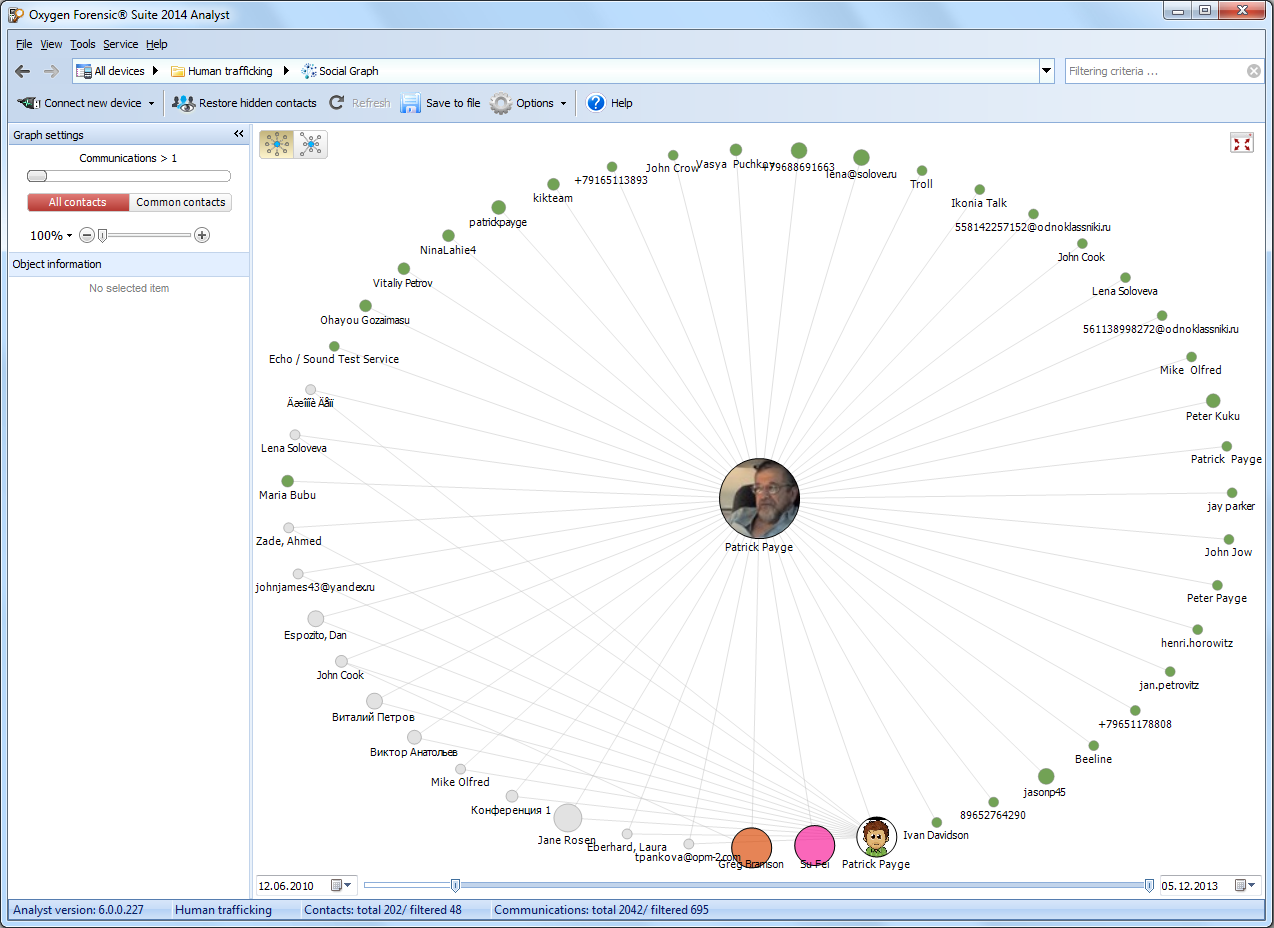Click the plus zoom-in button
Screen dimensions: 1274x928
[x=202, y=235]
